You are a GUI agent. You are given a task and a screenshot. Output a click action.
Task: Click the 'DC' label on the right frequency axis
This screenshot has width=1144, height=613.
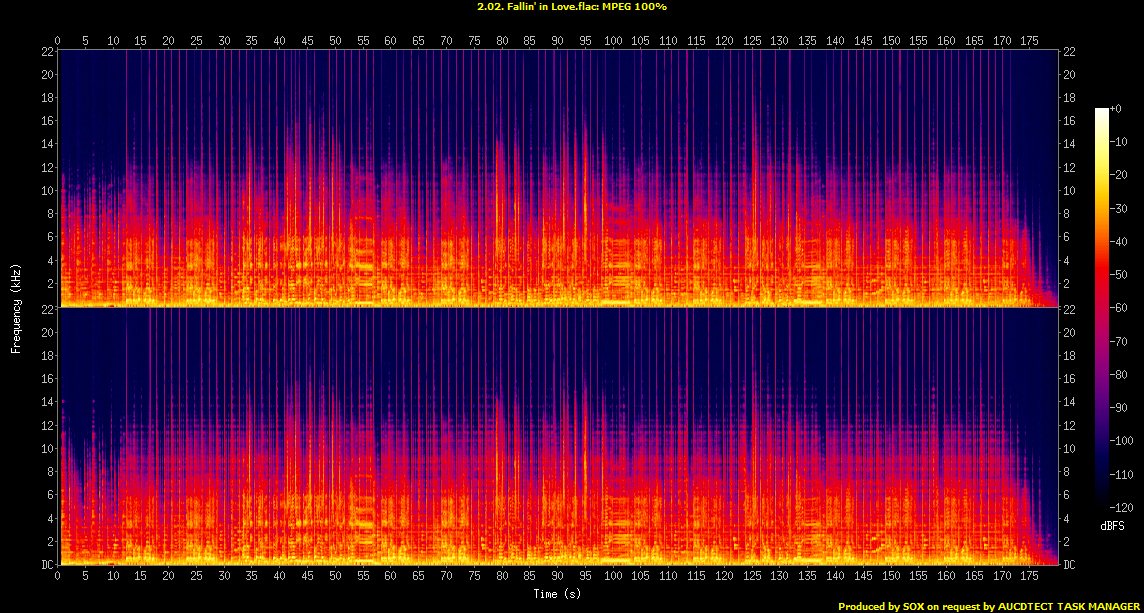1071,565
